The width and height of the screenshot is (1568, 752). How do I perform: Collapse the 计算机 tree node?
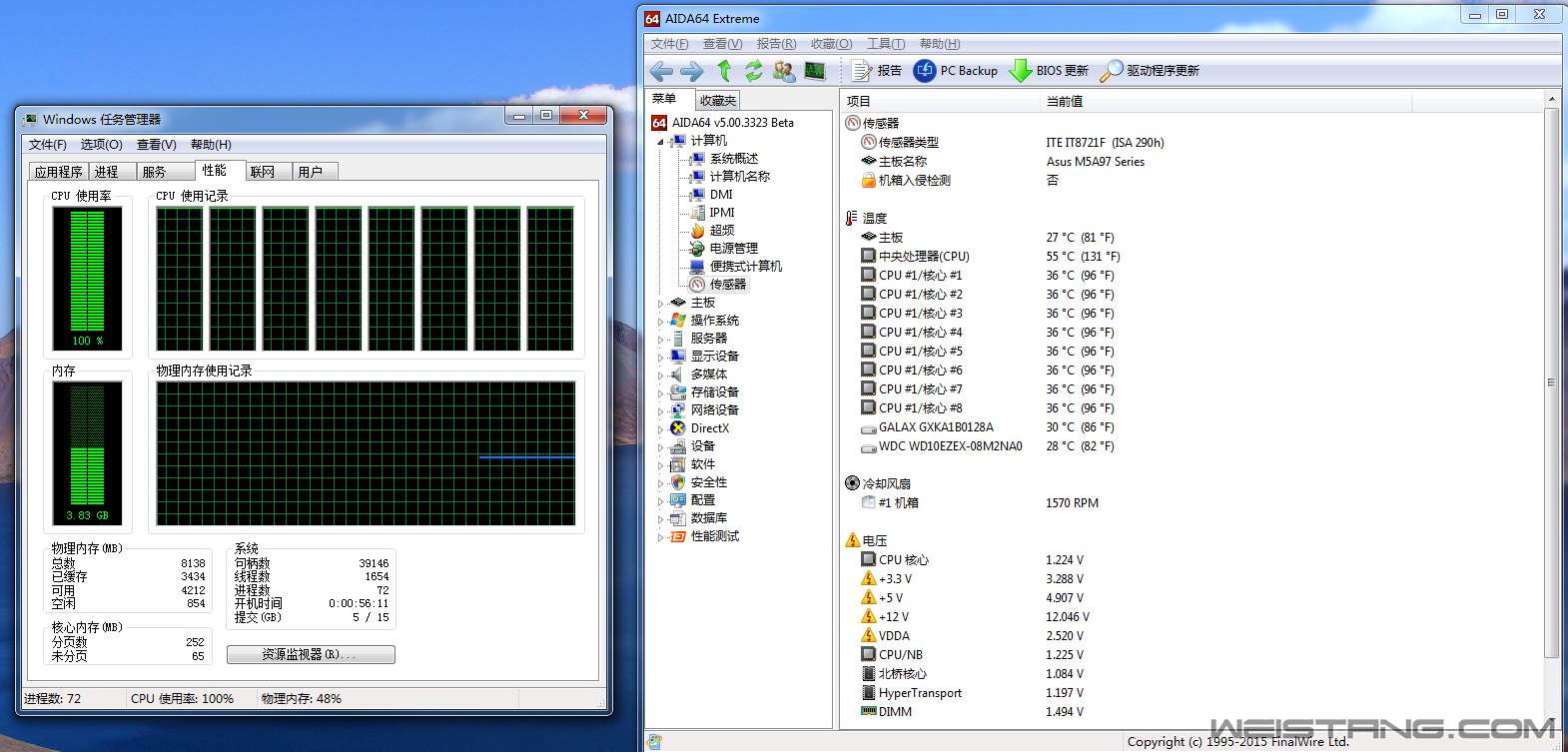click(x=660, y=142)
